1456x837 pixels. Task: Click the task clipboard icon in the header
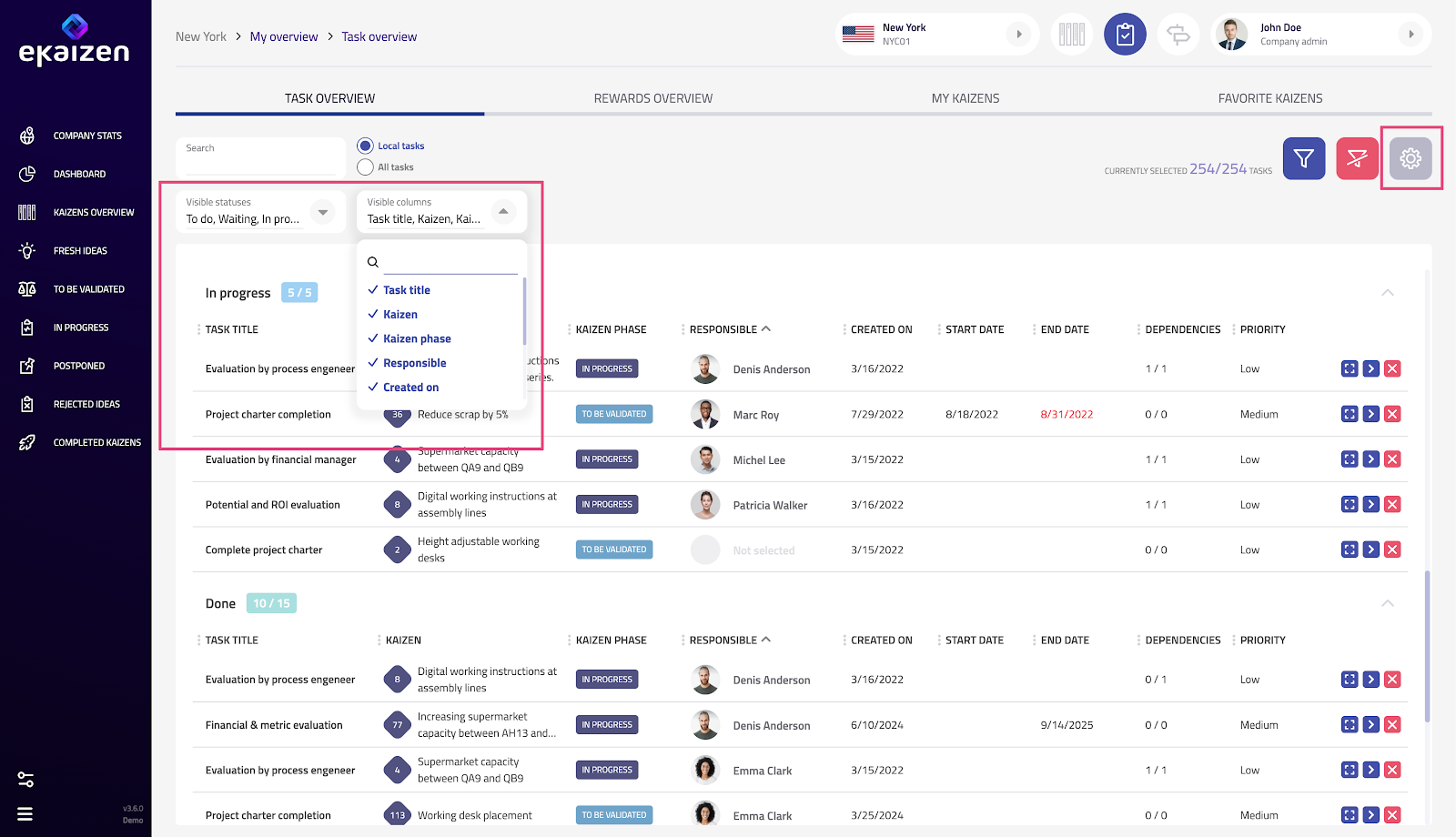pos(1125,35)
